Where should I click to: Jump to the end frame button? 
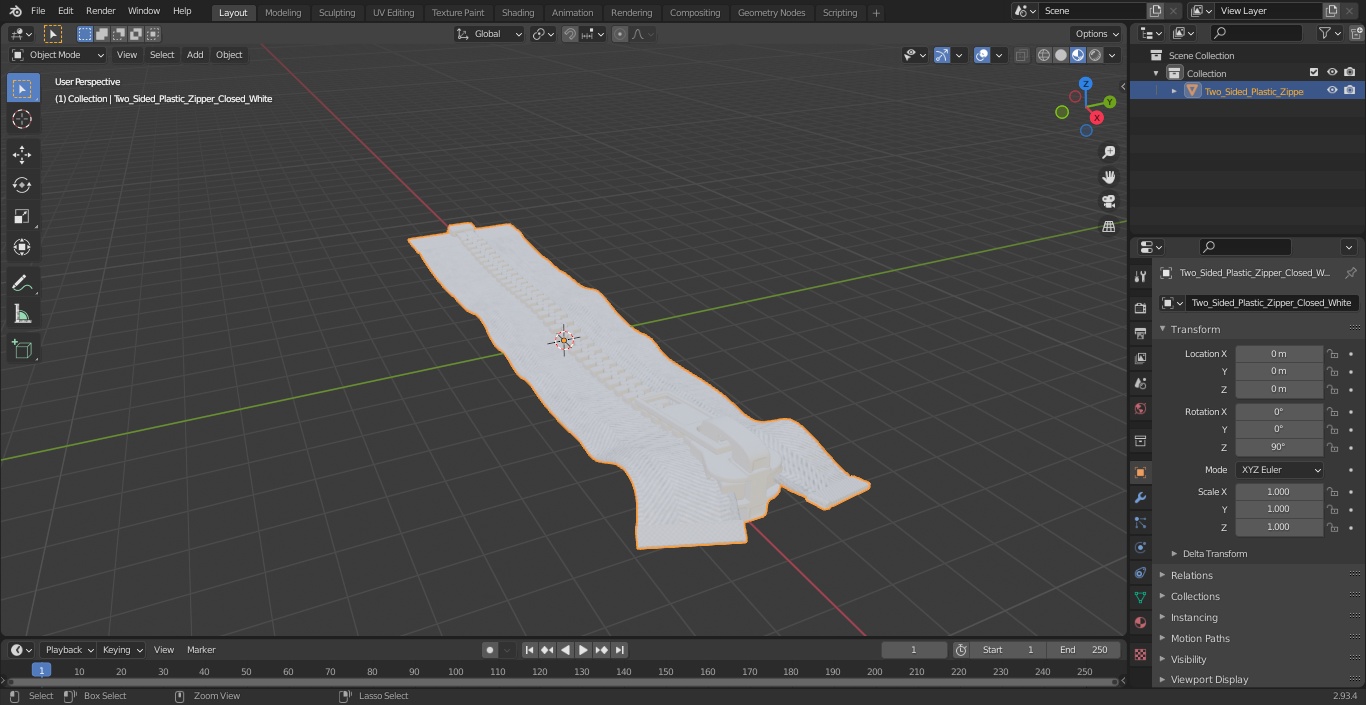pos(620,650)
